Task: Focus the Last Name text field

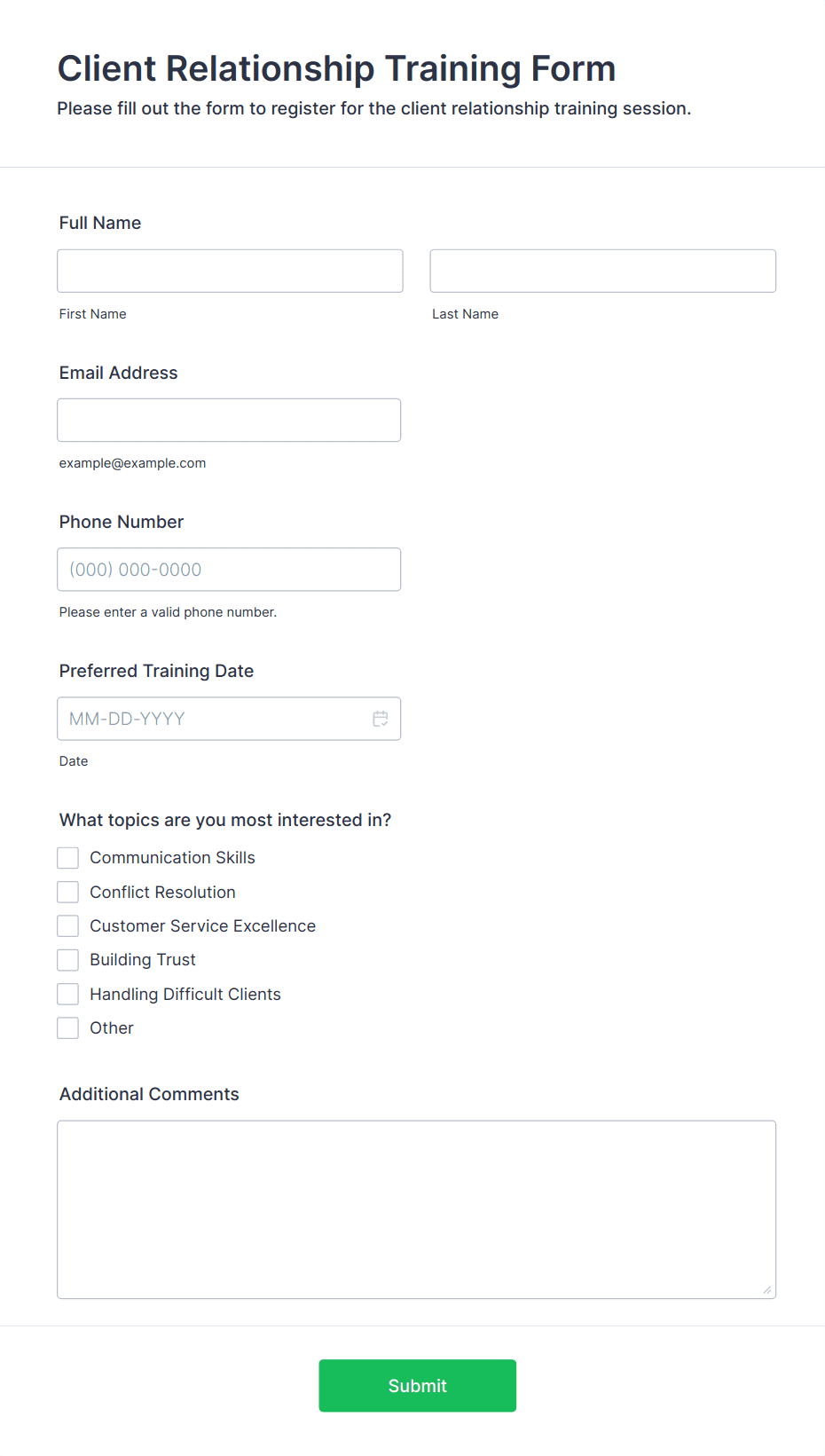Action: [x=602, y=271]
